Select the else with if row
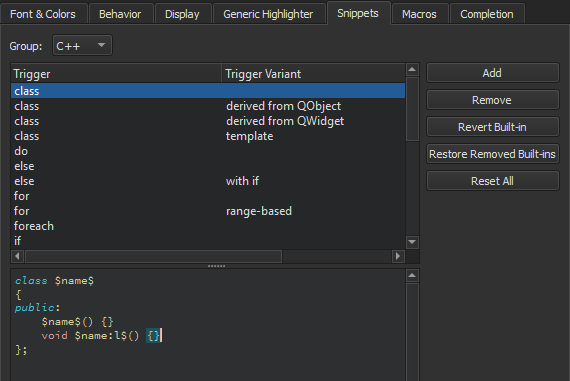Image resolution: width=570 pixels, height=381 pixels. point(208,181)
